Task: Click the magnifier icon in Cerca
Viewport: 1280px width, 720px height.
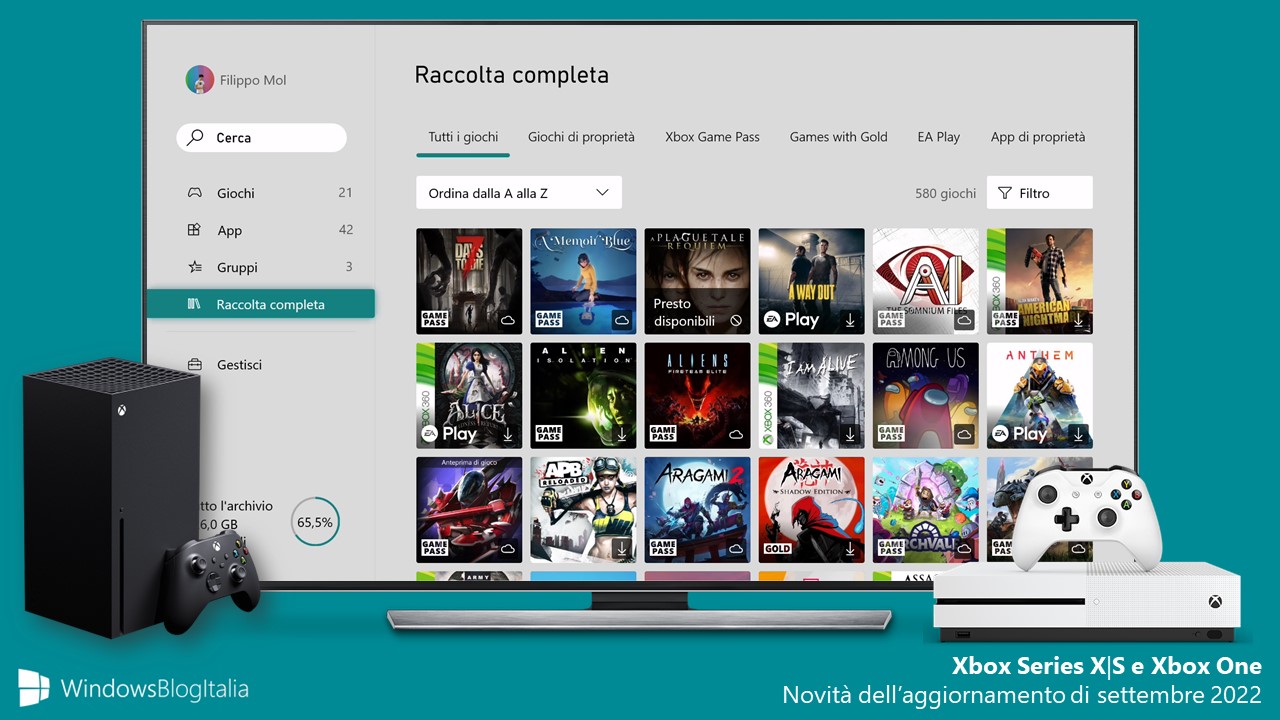Action: point(196,138)
